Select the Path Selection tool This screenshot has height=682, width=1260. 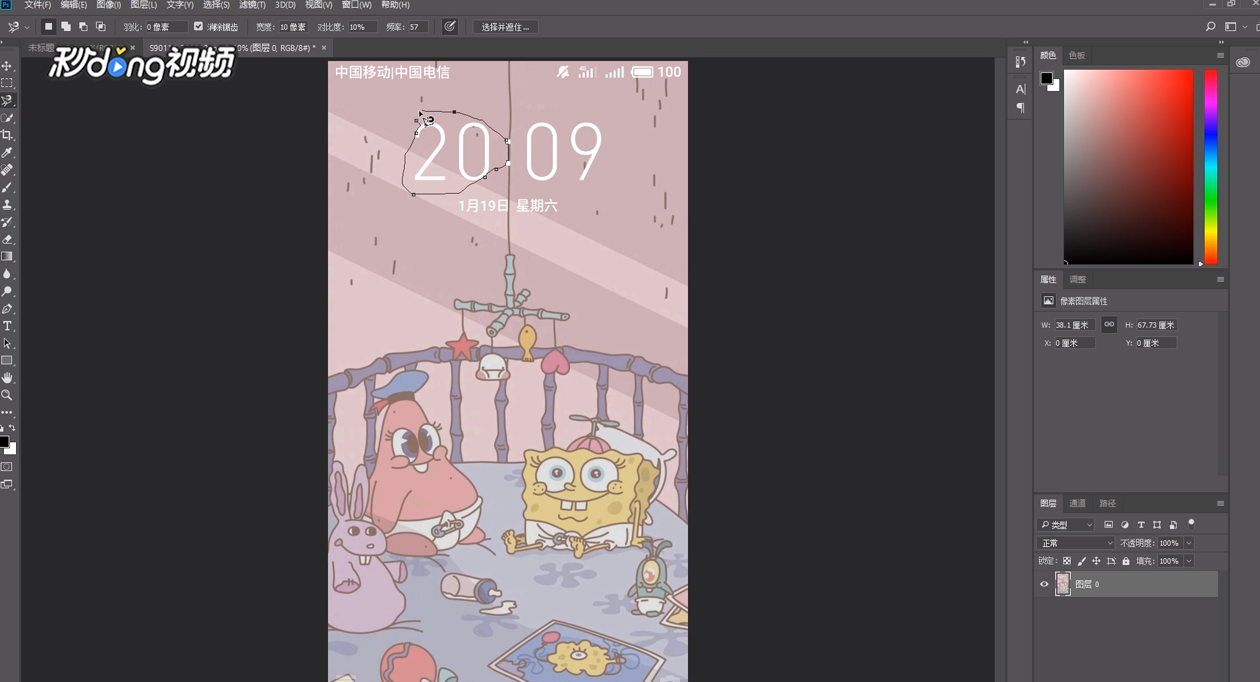click(7, 343)
